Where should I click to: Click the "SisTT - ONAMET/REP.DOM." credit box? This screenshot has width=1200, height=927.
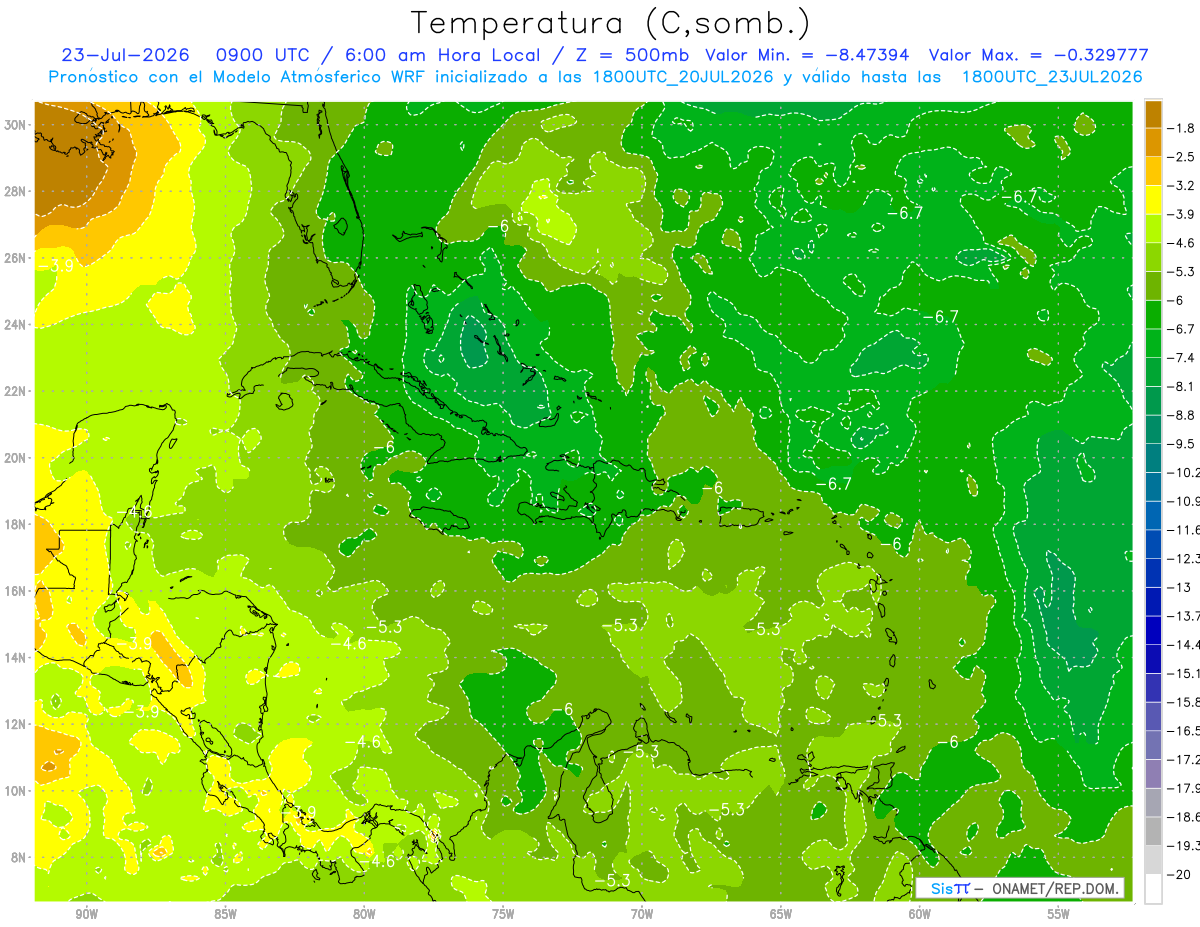(1019, 888)
